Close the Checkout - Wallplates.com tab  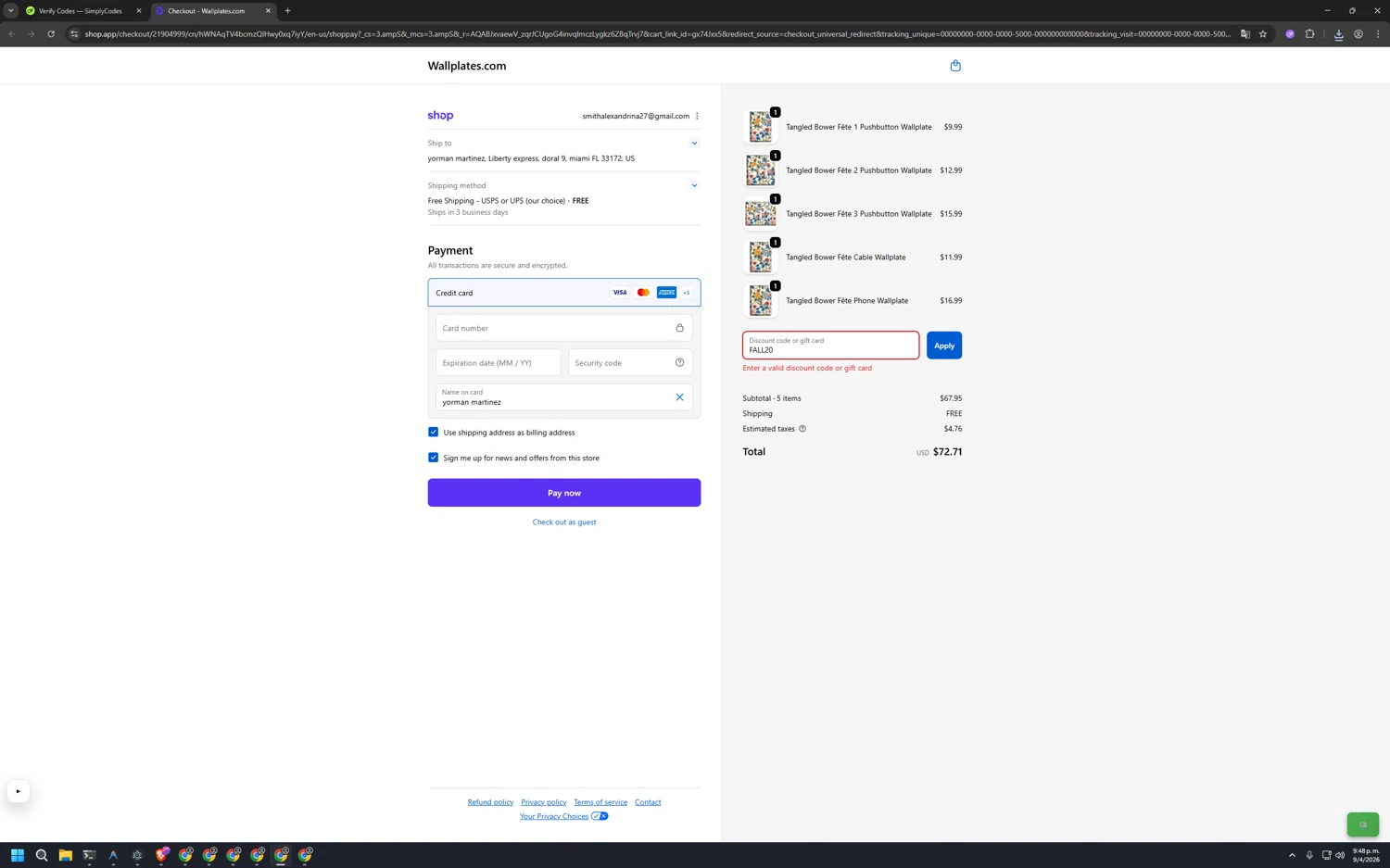tap(268, 11)
